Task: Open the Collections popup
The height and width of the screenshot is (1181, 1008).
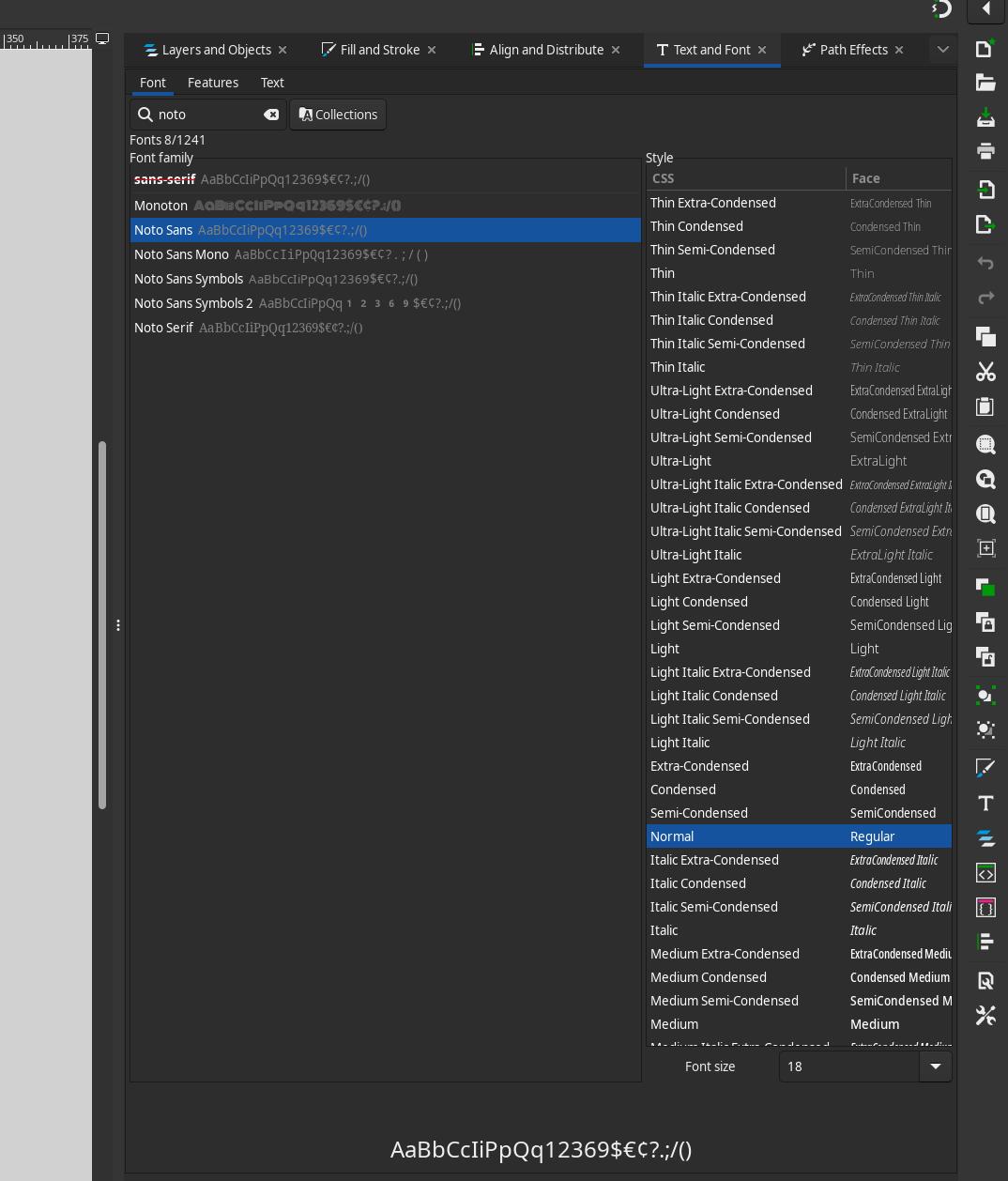Action: coord(338,115)
